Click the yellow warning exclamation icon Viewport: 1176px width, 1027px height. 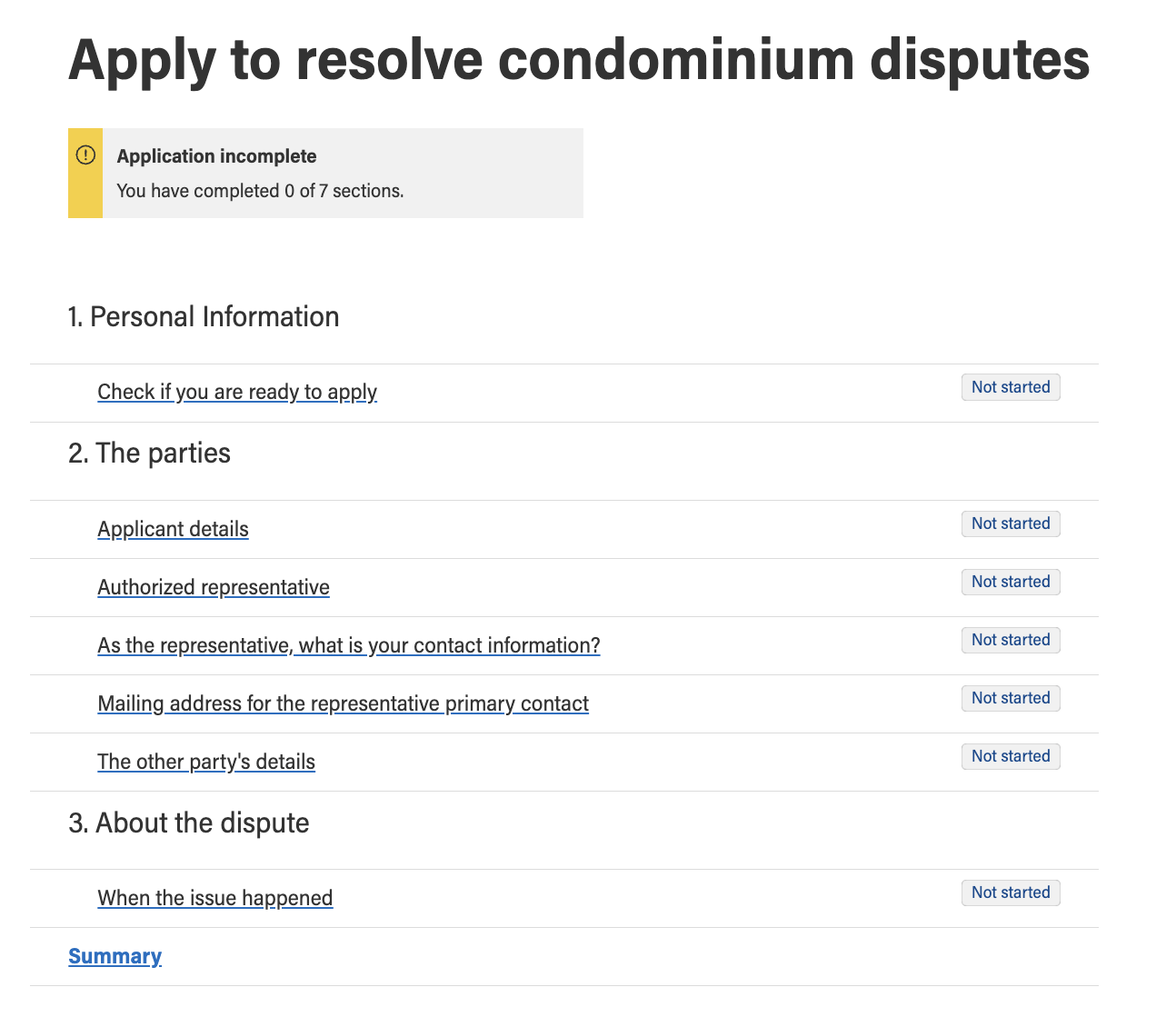pyautogui.click(x=85, y=155)
